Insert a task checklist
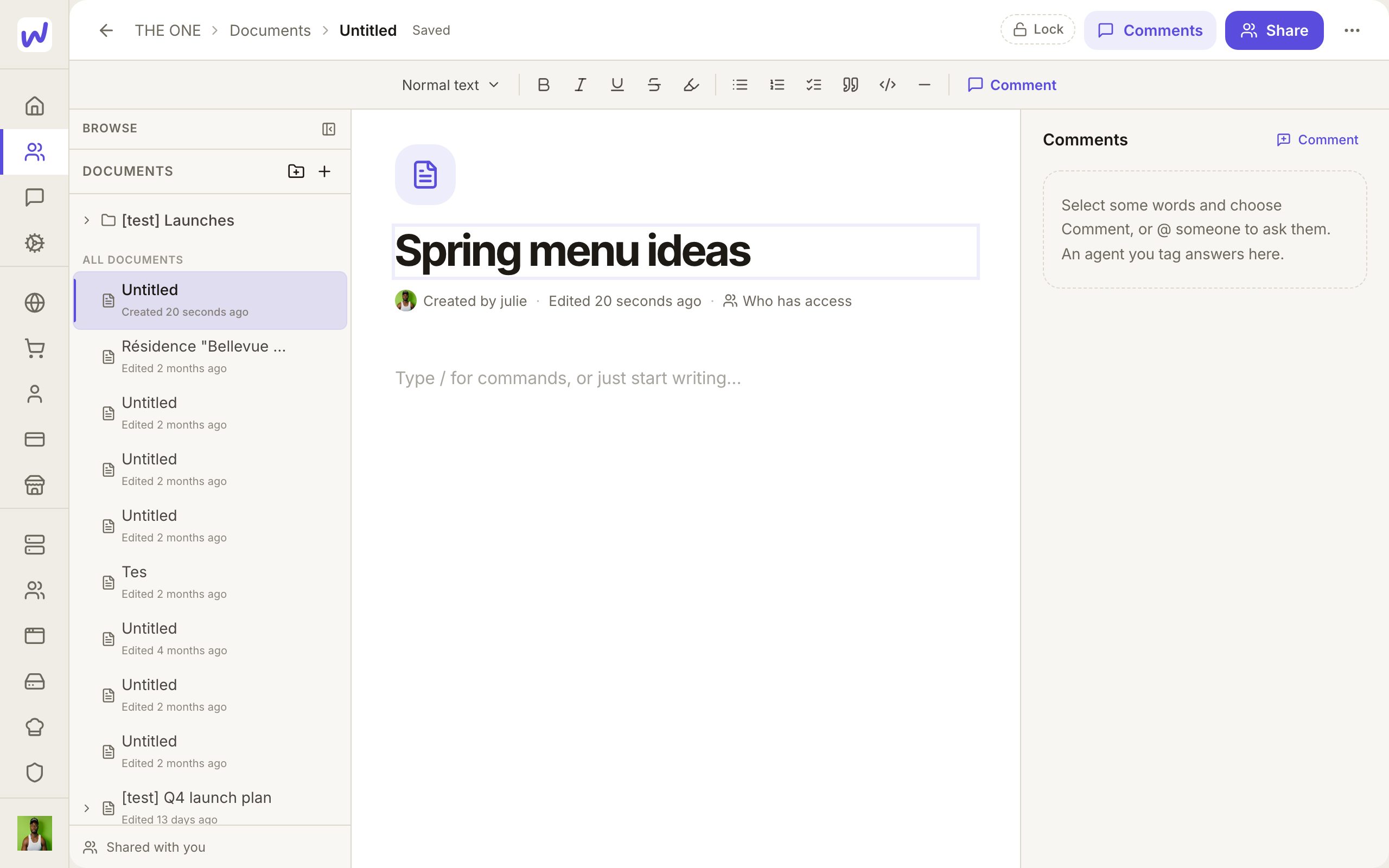1389x868 pixels. coord(813,85)
